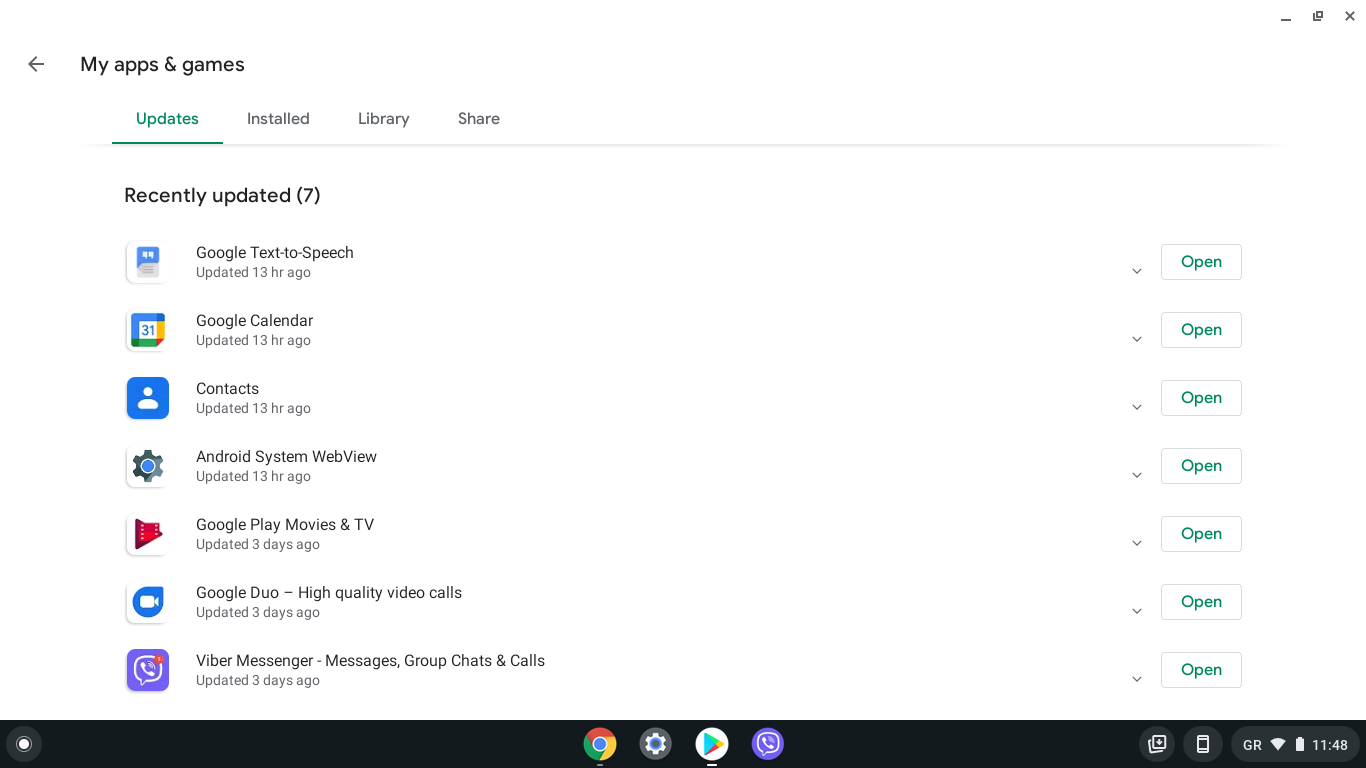The height and width of the screenshot is (768, 1366).
Task: Open the clock showing 11:48
Action: coord(1330,745)
